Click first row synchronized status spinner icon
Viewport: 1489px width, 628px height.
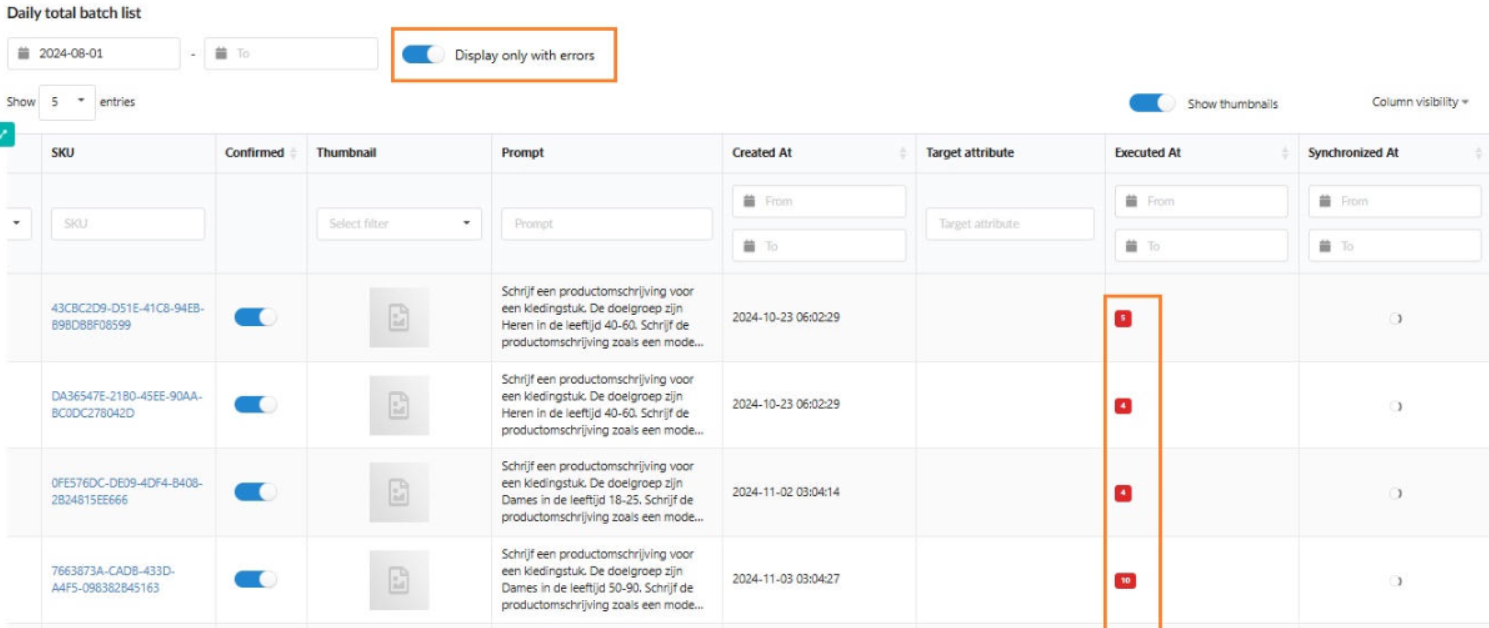point(1396,318)
